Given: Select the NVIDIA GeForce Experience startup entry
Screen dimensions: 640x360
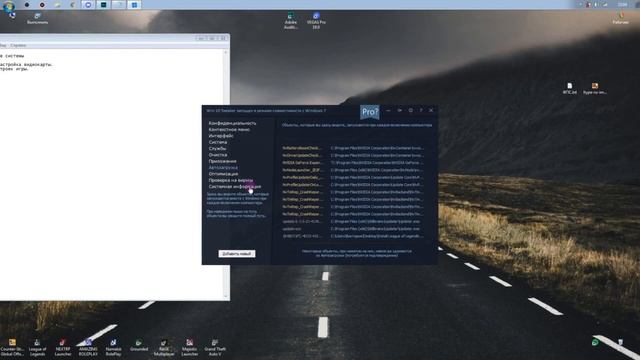Looking at the screenshot, I should tap(353, 163).
